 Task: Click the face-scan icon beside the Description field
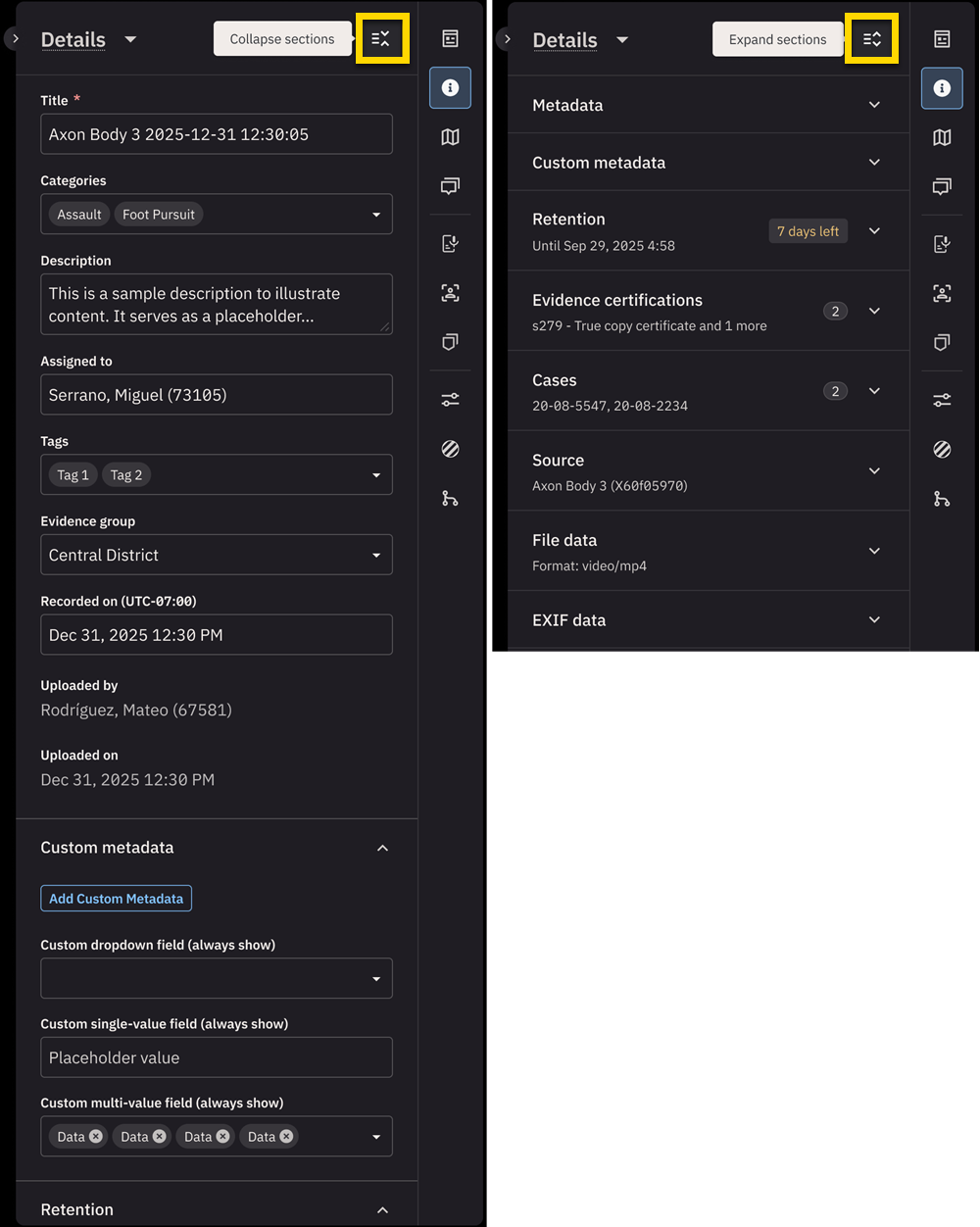coord(450,293)
